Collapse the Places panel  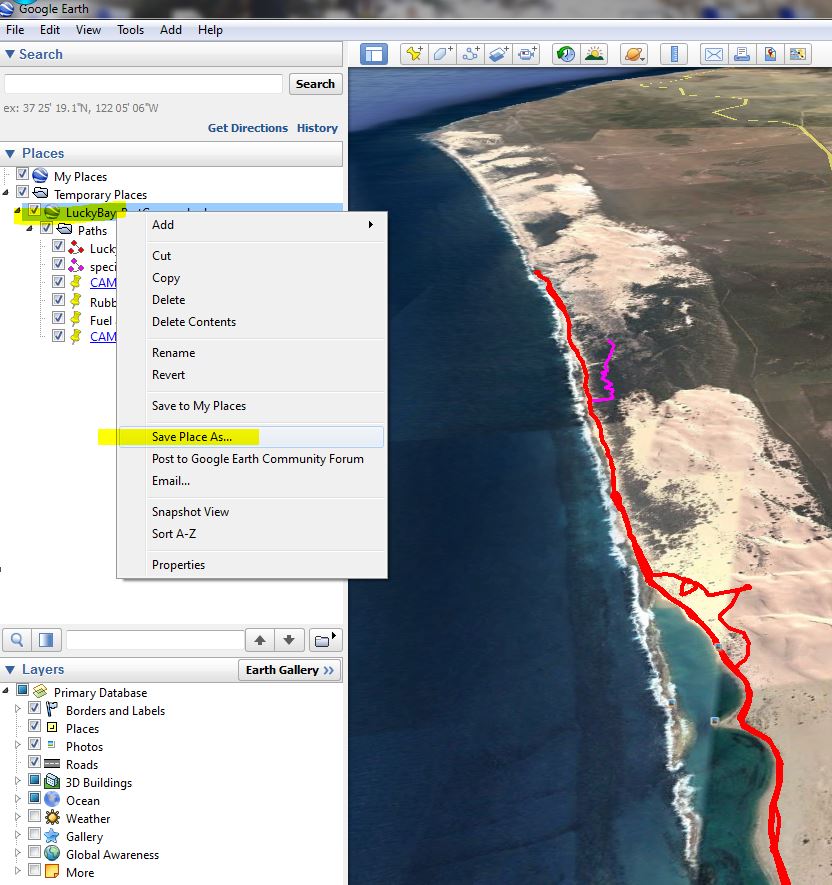(x=10, y=154)
